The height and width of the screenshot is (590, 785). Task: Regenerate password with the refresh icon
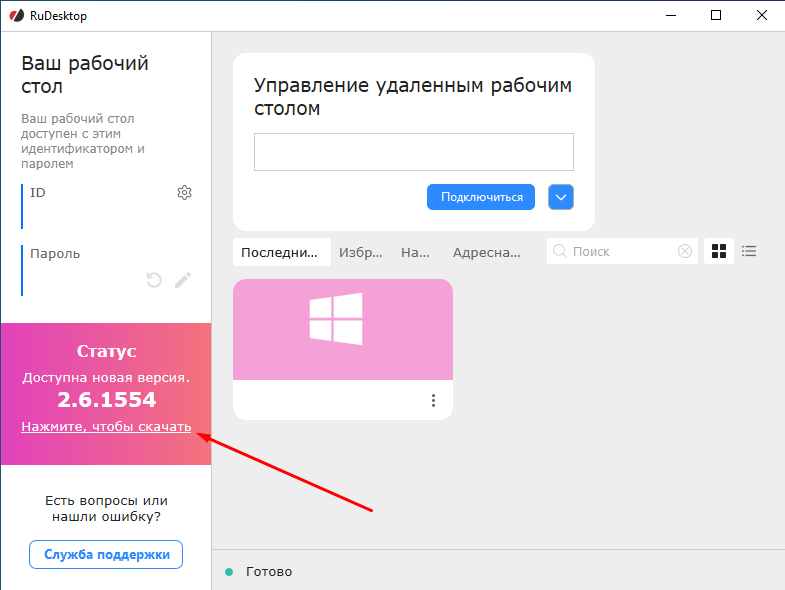(x=154, y=280)
